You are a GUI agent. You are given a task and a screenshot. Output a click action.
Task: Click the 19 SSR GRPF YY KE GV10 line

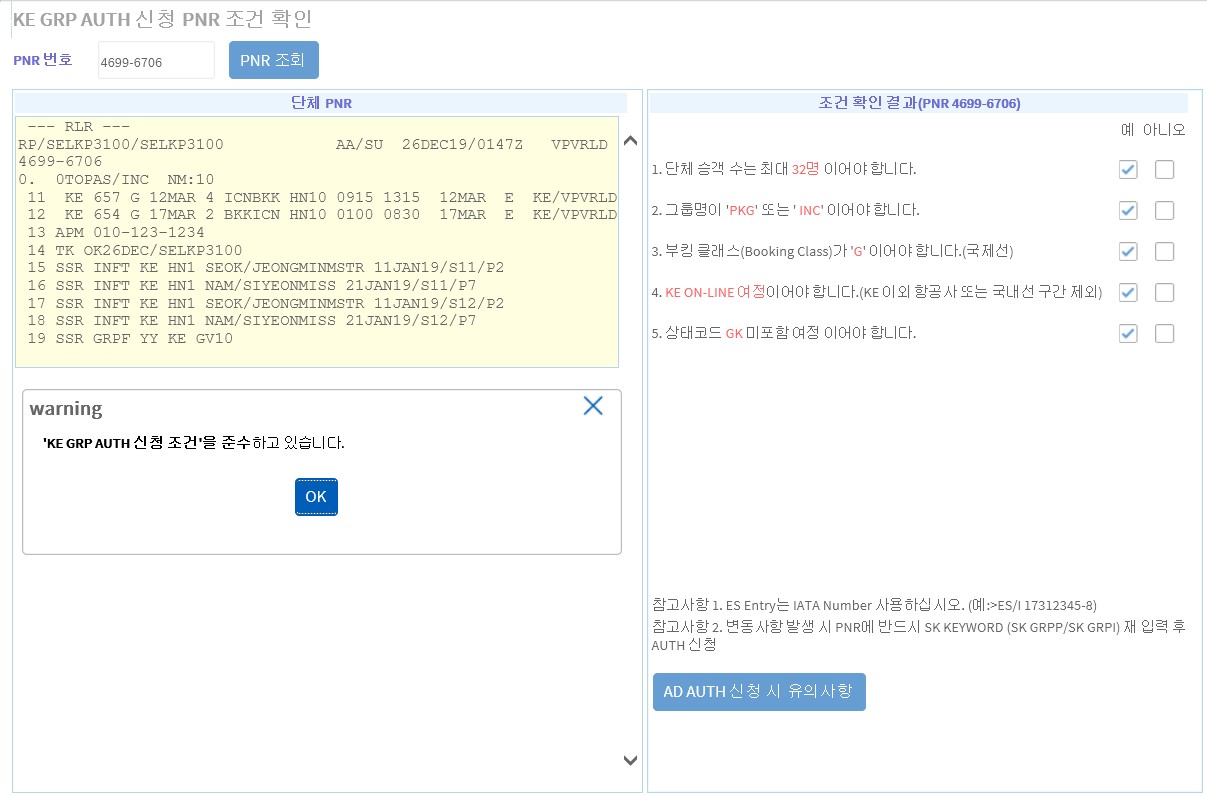[130, 338]
